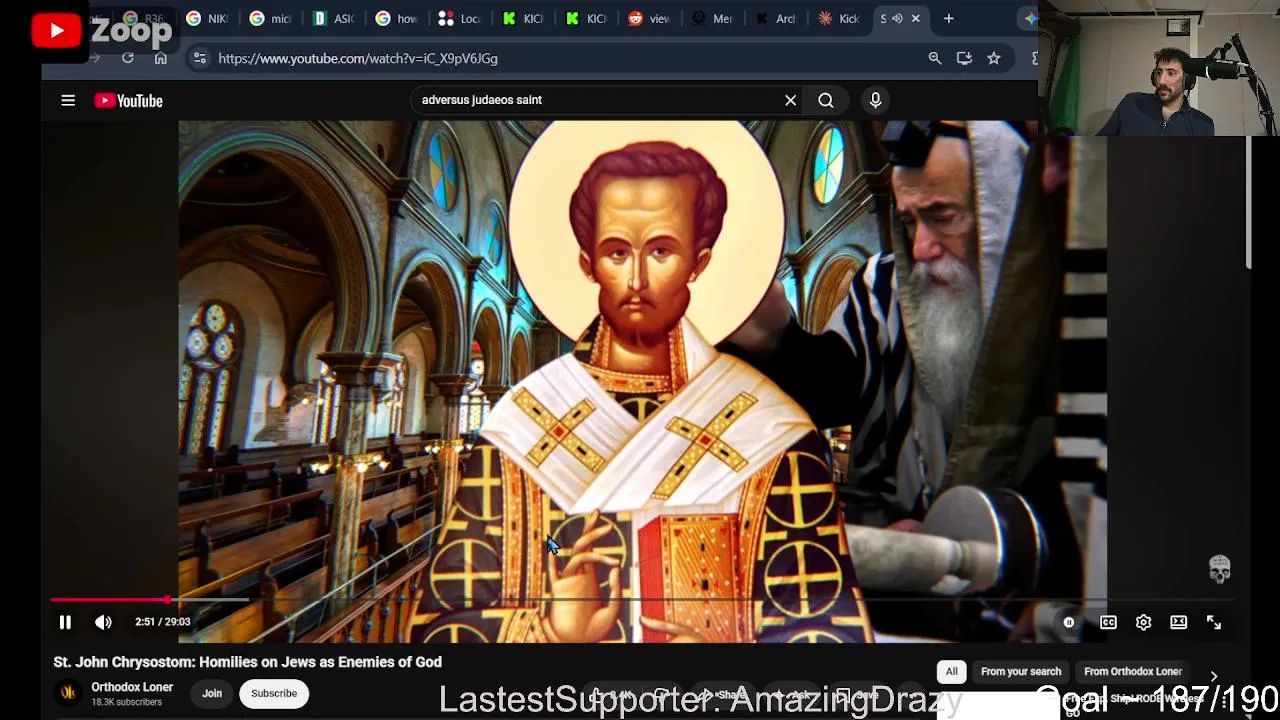Switch to the micl Google tab
Image resolution: width=1280 pixels, height=720 pixels.
(x=270, y=18)
